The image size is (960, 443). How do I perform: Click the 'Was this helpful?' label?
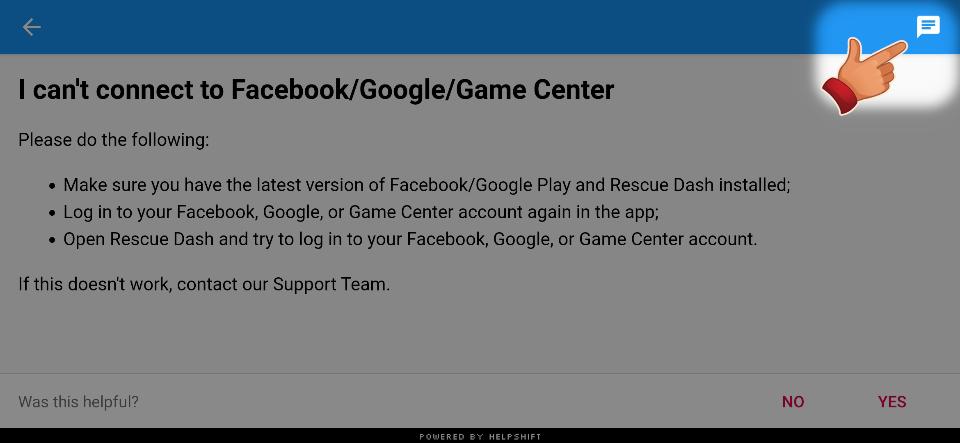[x=78, y=402]
